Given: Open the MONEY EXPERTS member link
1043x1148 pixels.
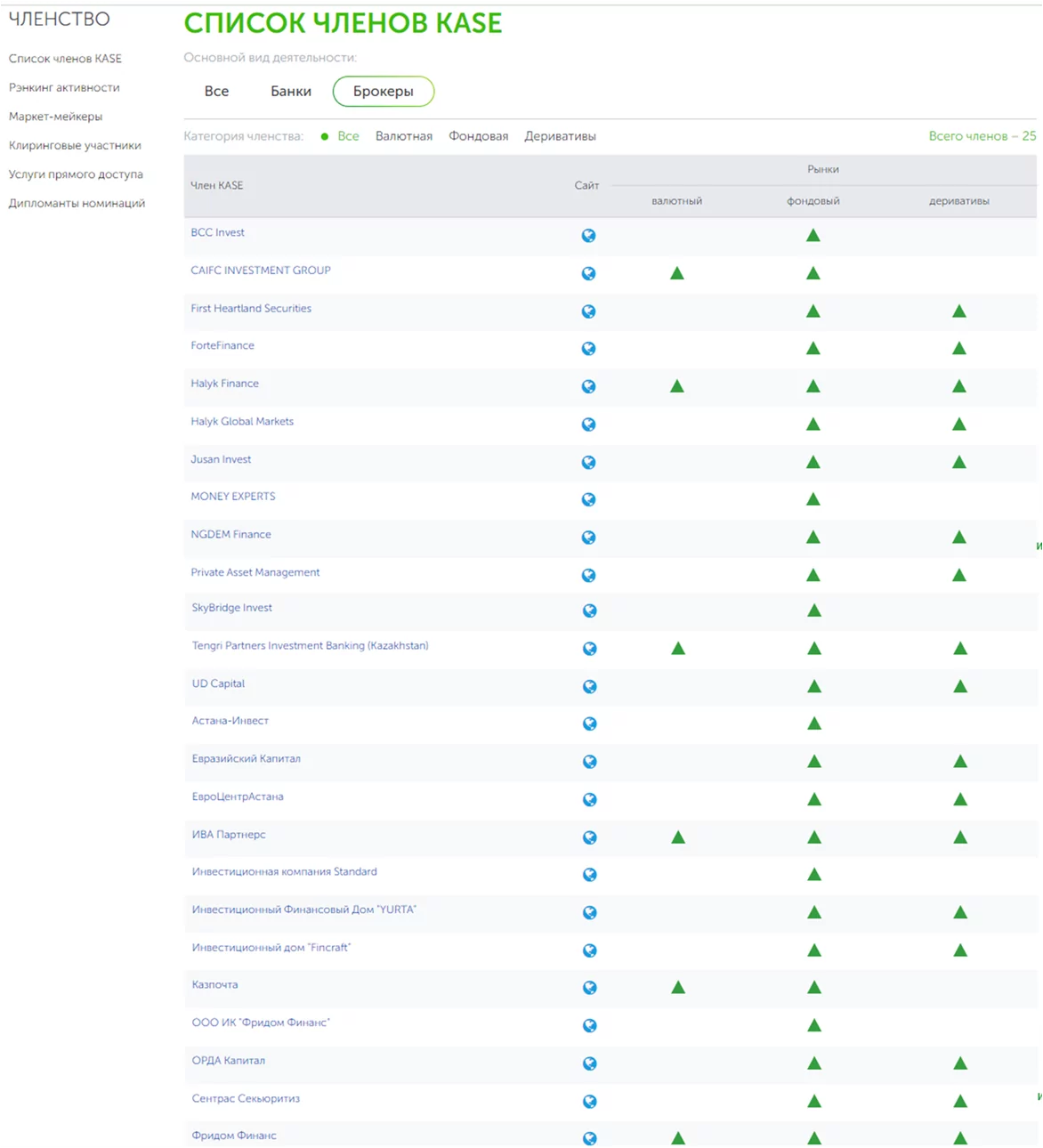Looking at the screenshot, I should [x=233, y=497].
